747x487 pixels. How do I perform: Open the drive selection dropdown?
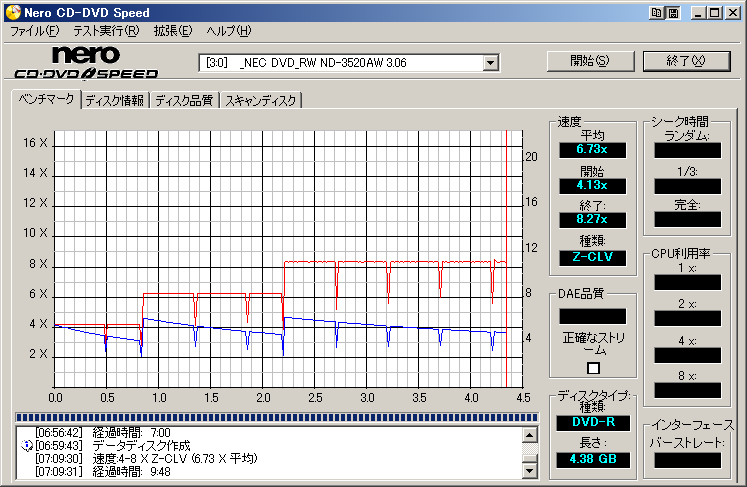click(490, 63)
